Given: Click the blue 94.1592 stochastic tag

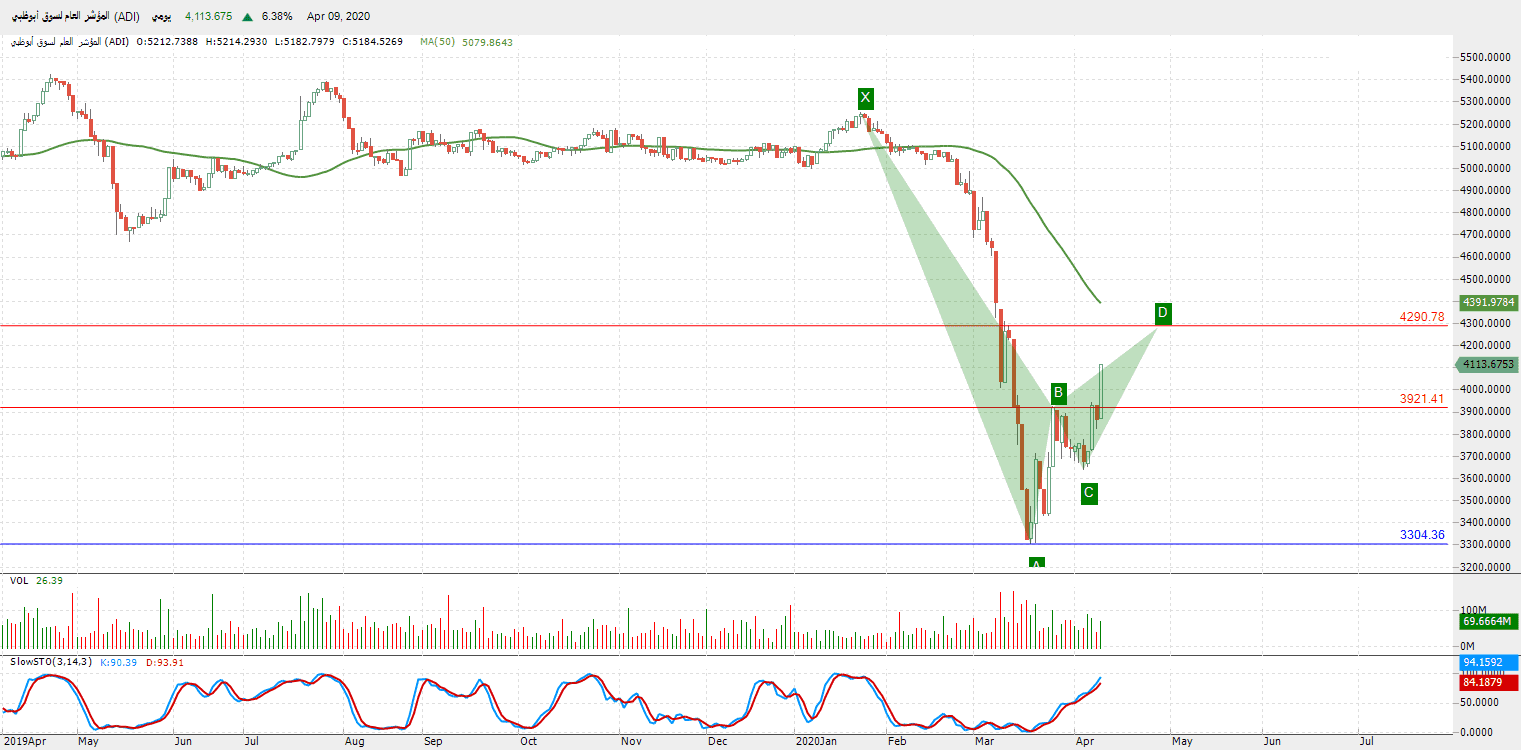Looking at the screenshot, I should click(1488, 662).
